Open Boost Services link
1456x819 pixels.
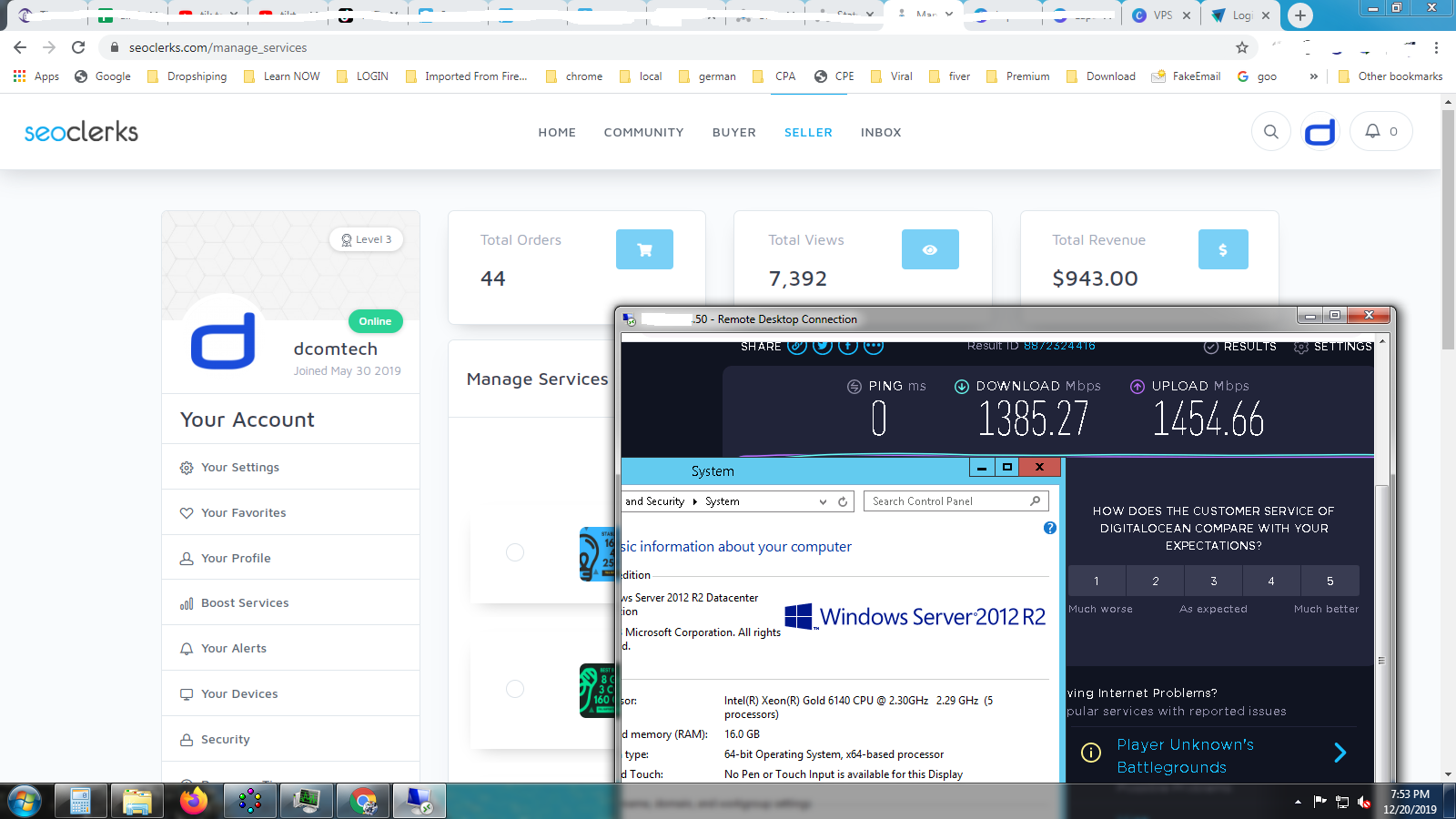click(245, 602)
